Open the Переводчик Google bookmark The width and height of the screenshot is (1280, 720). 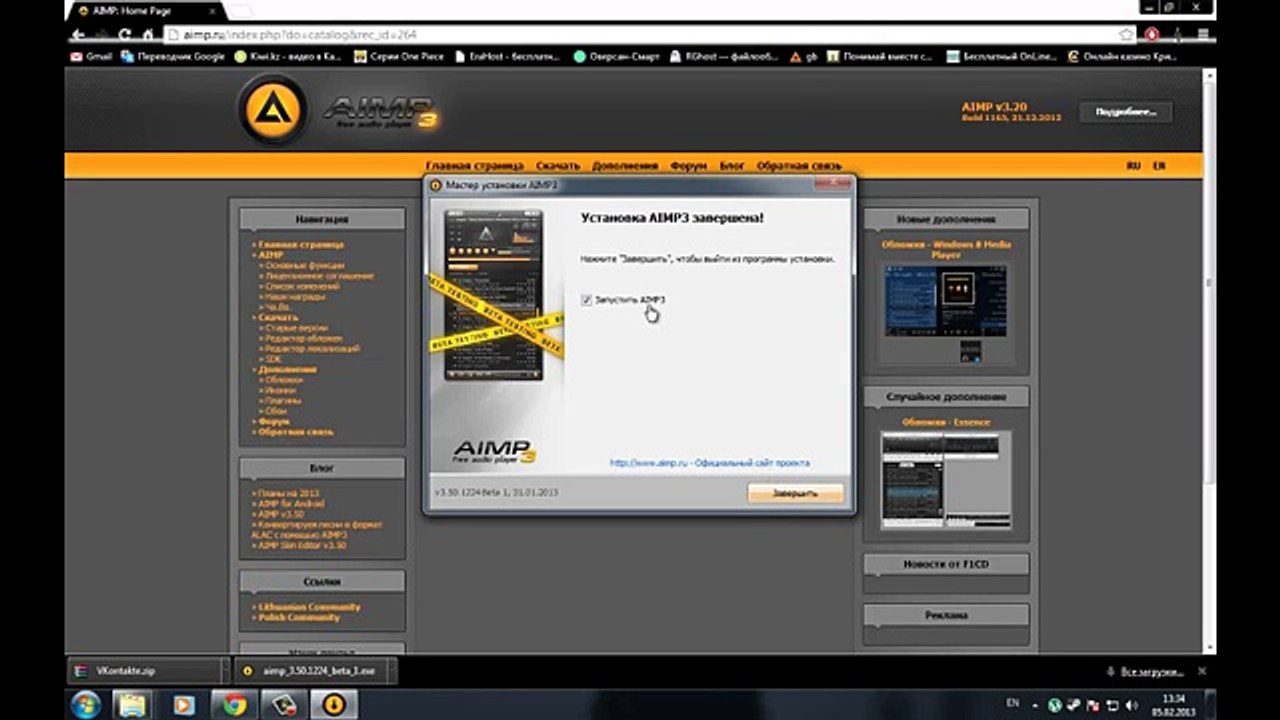[x=173, y=57]
